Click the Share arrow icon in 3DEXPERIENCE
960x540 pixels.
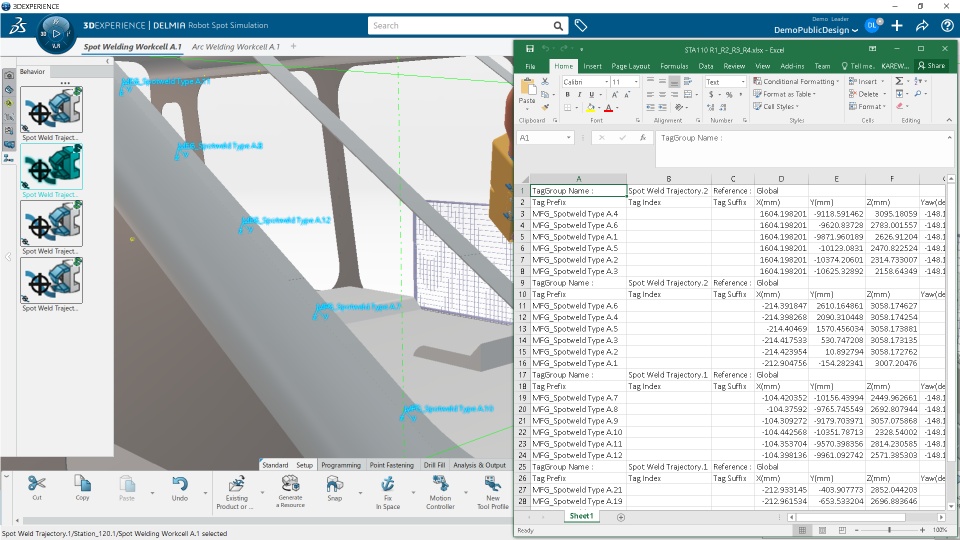922,26
